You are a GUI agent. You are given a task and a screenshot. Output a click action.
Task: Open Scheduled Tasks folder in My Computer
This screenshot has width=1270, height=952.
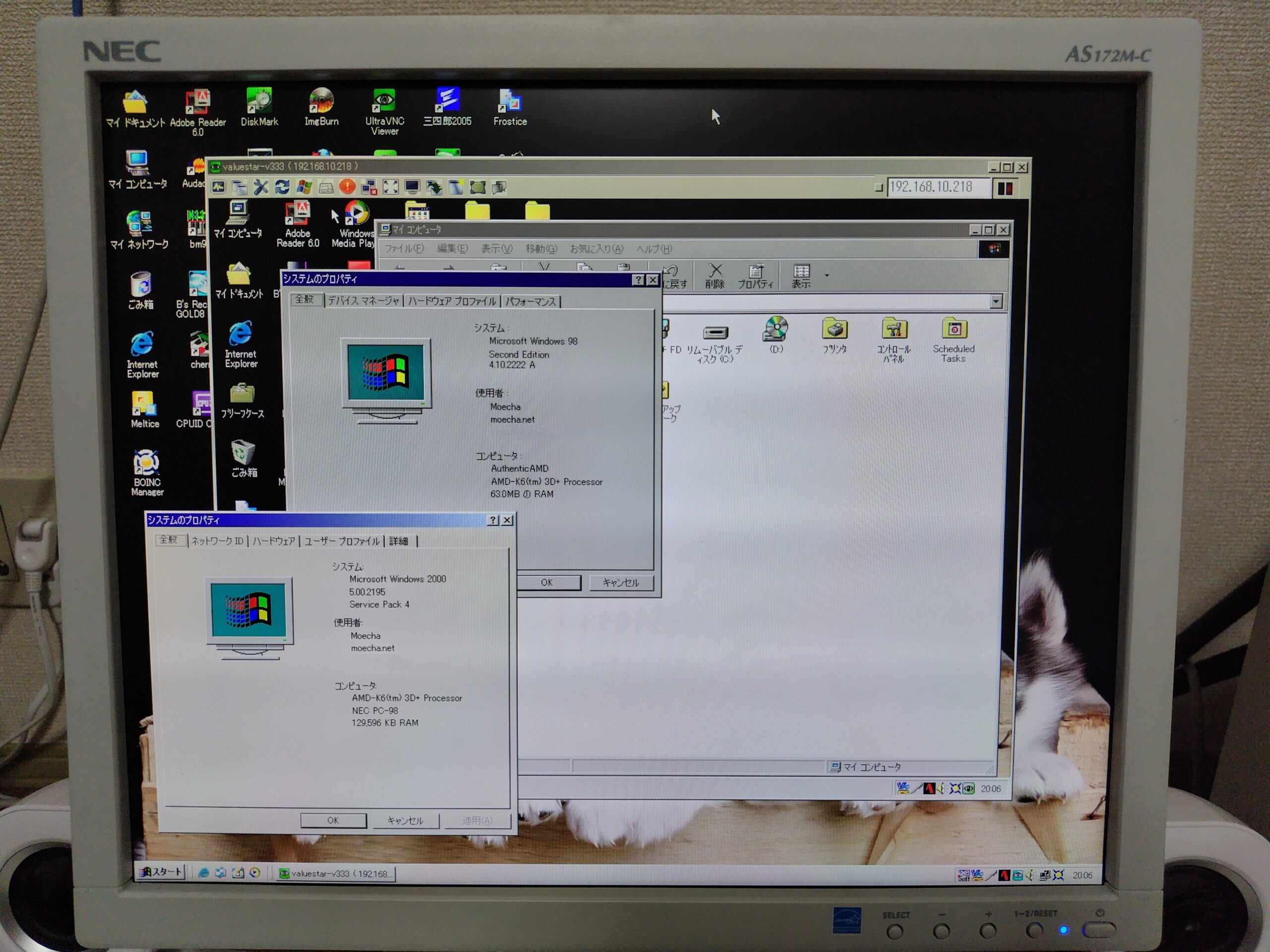953,340
